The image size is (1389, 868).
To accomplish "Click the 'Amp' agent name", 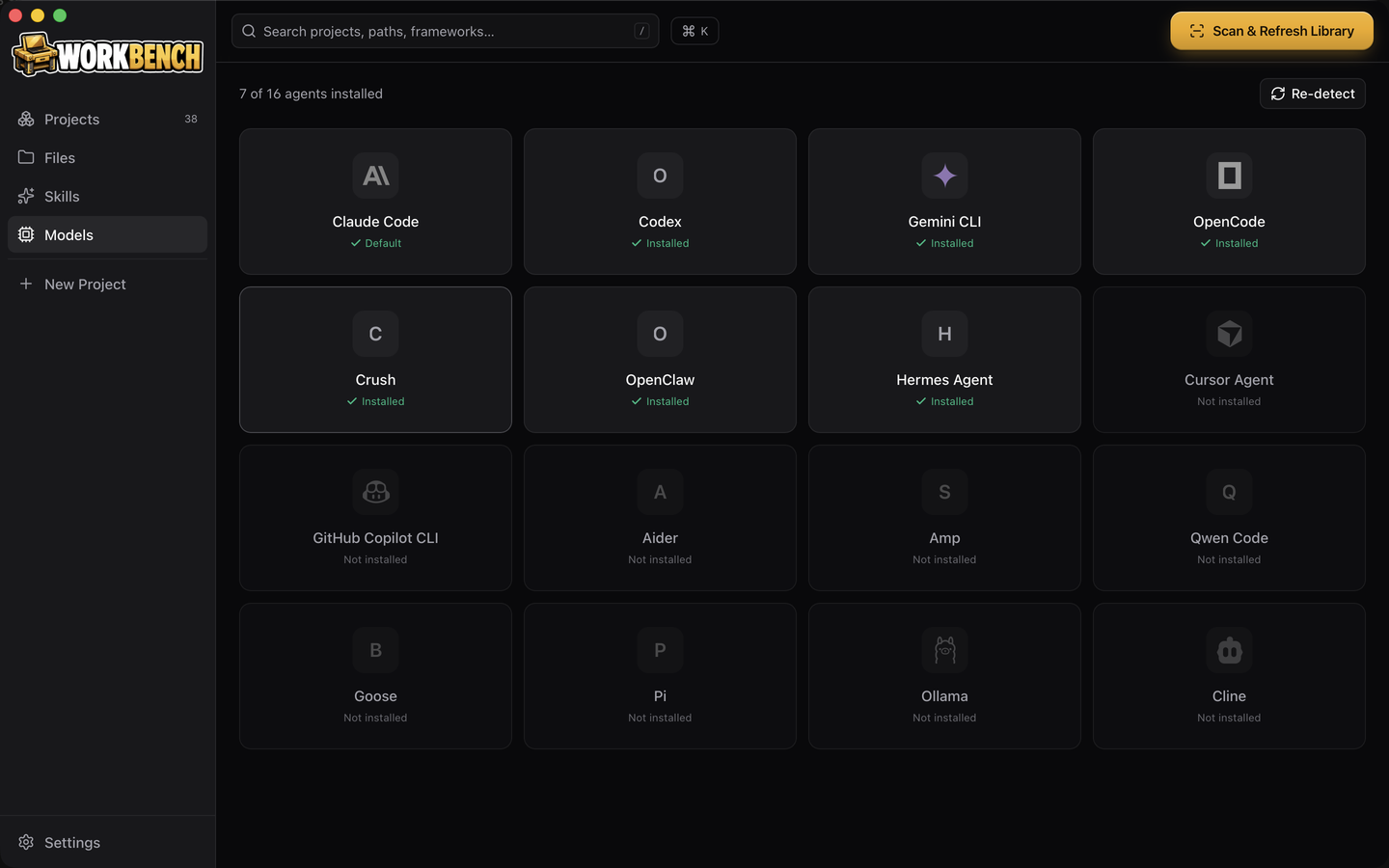I will coord(944,538).
